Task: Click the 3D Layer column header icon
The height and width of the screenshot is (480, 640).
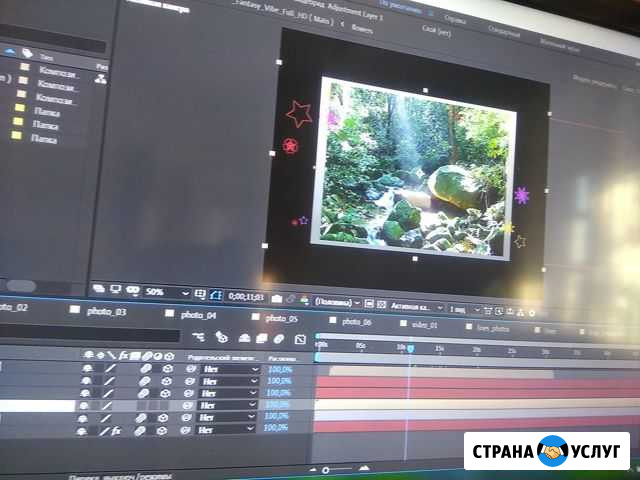Action: 169,356
